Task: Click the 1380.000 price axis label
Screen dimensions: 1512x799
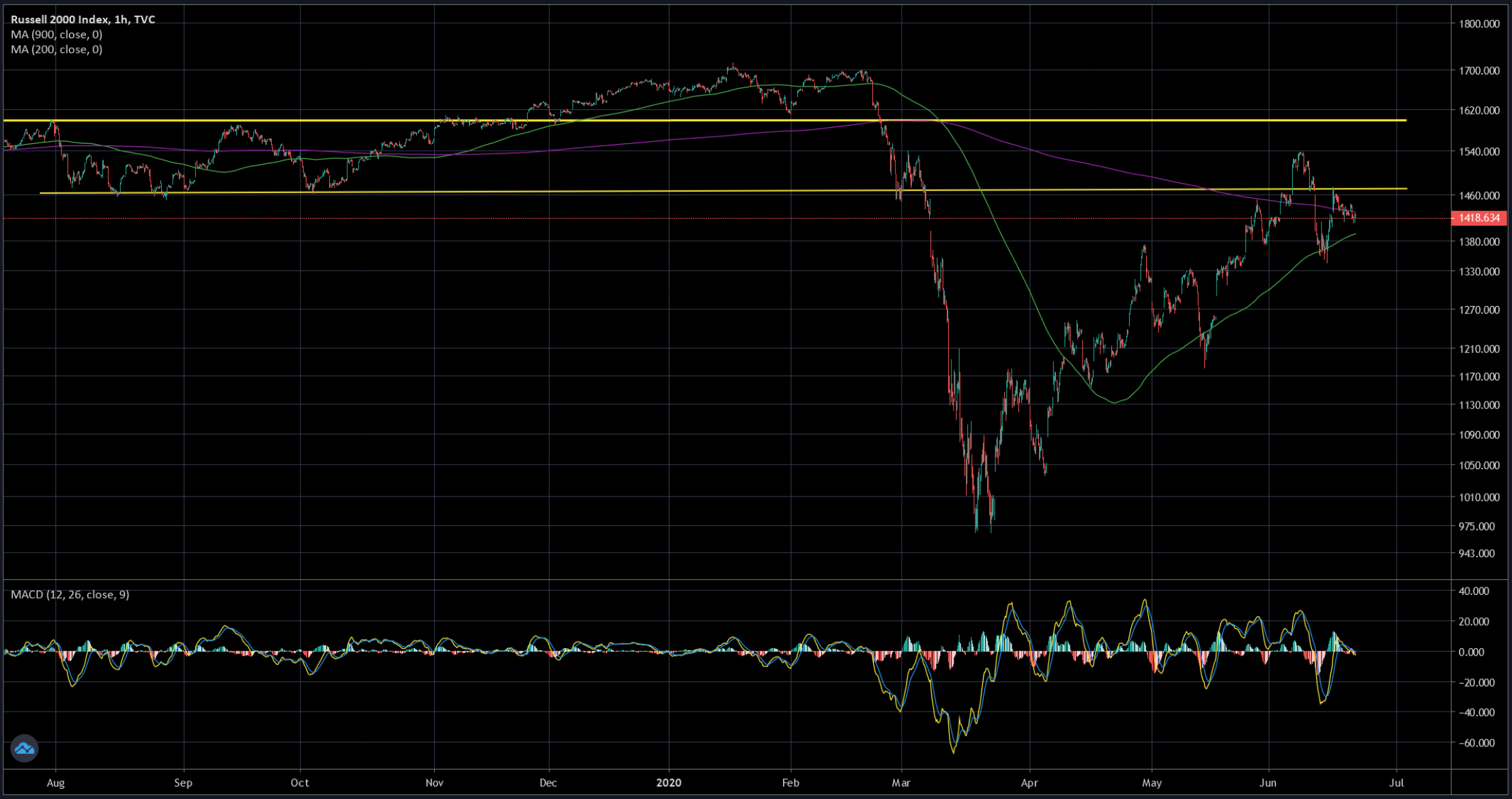Action: (x=1479, y=242)
